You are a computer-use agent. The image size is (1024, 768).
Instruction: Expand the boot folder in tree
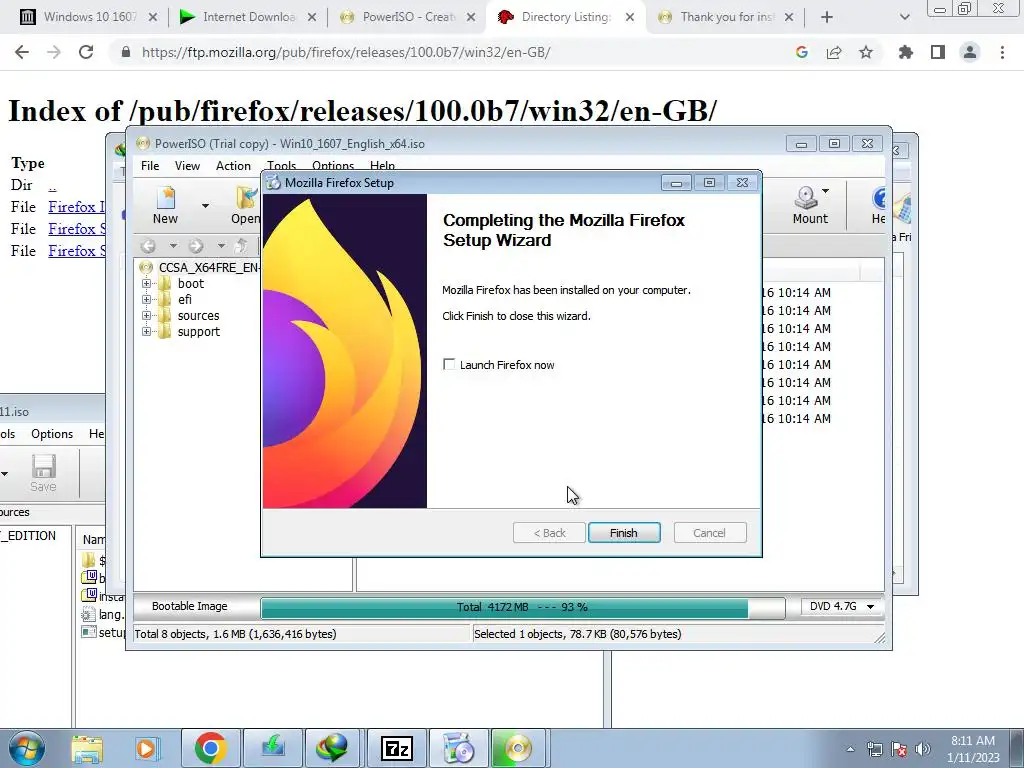point(146,283)
